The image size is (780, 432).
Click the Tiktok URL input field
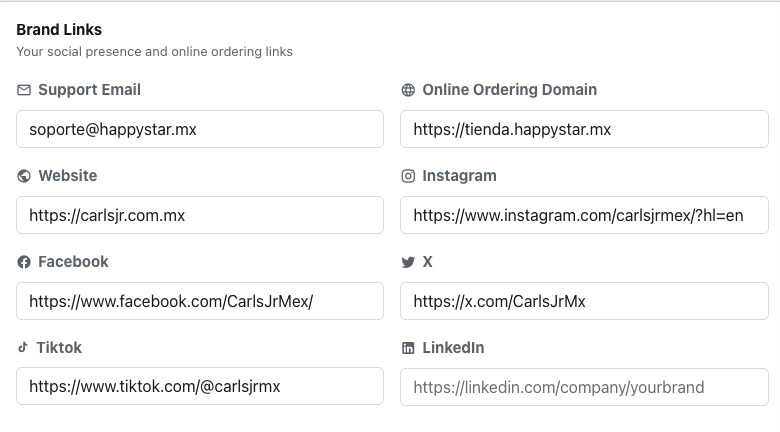[x=200, y=386]
